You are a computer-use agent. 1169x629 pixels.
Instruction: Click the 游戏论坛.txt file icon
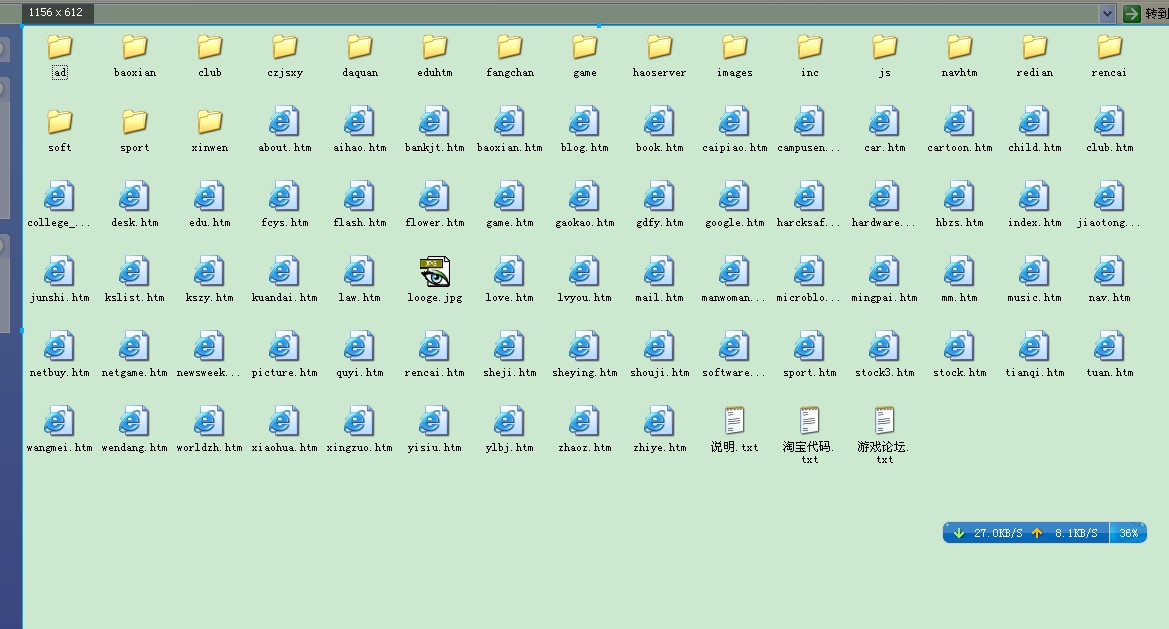pos(884,422)
